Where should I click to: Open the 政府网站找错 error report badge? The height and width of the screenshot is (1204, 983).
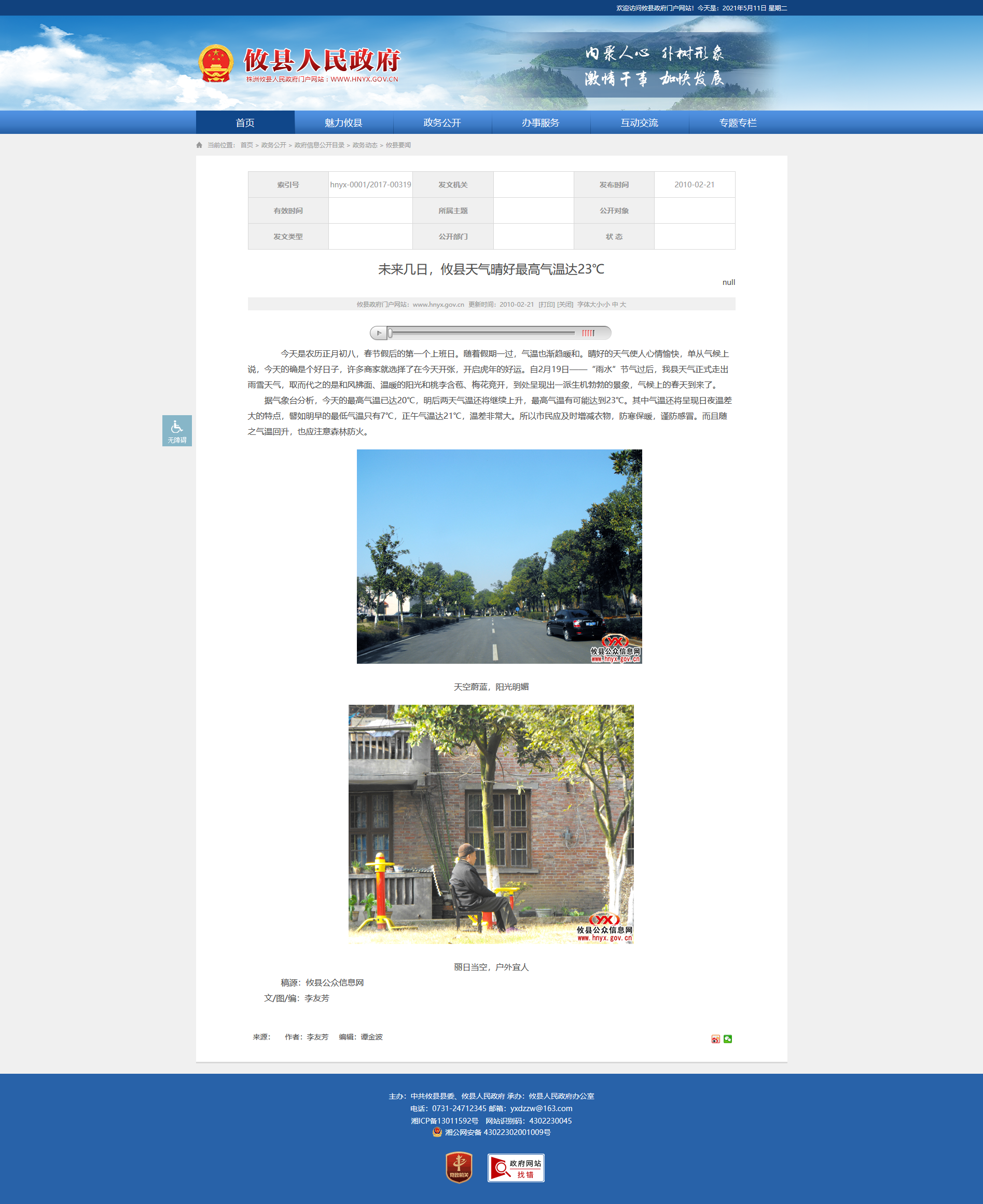click(515, 1168)
